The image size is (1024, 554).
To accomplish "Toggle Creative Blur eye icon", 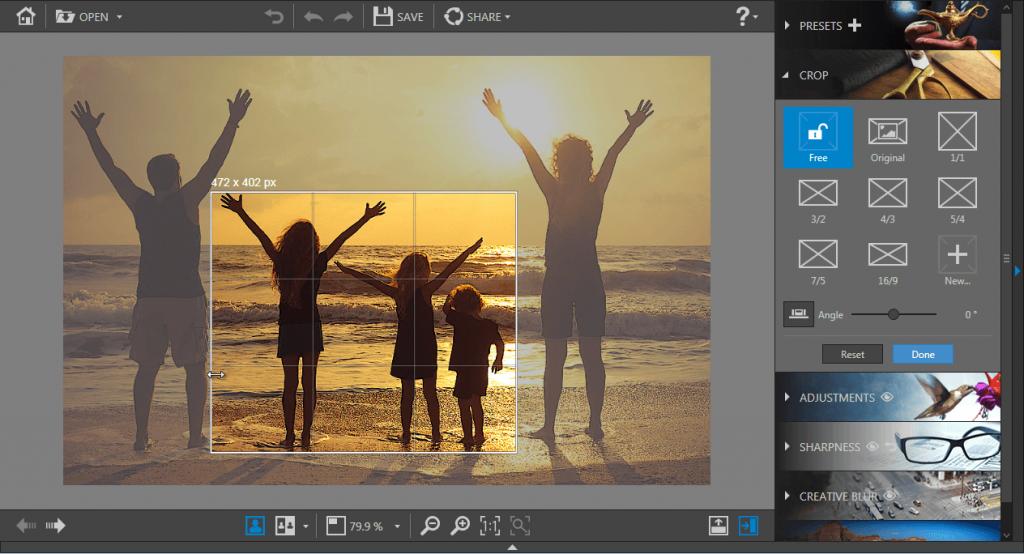I will (x=888, y=495).
